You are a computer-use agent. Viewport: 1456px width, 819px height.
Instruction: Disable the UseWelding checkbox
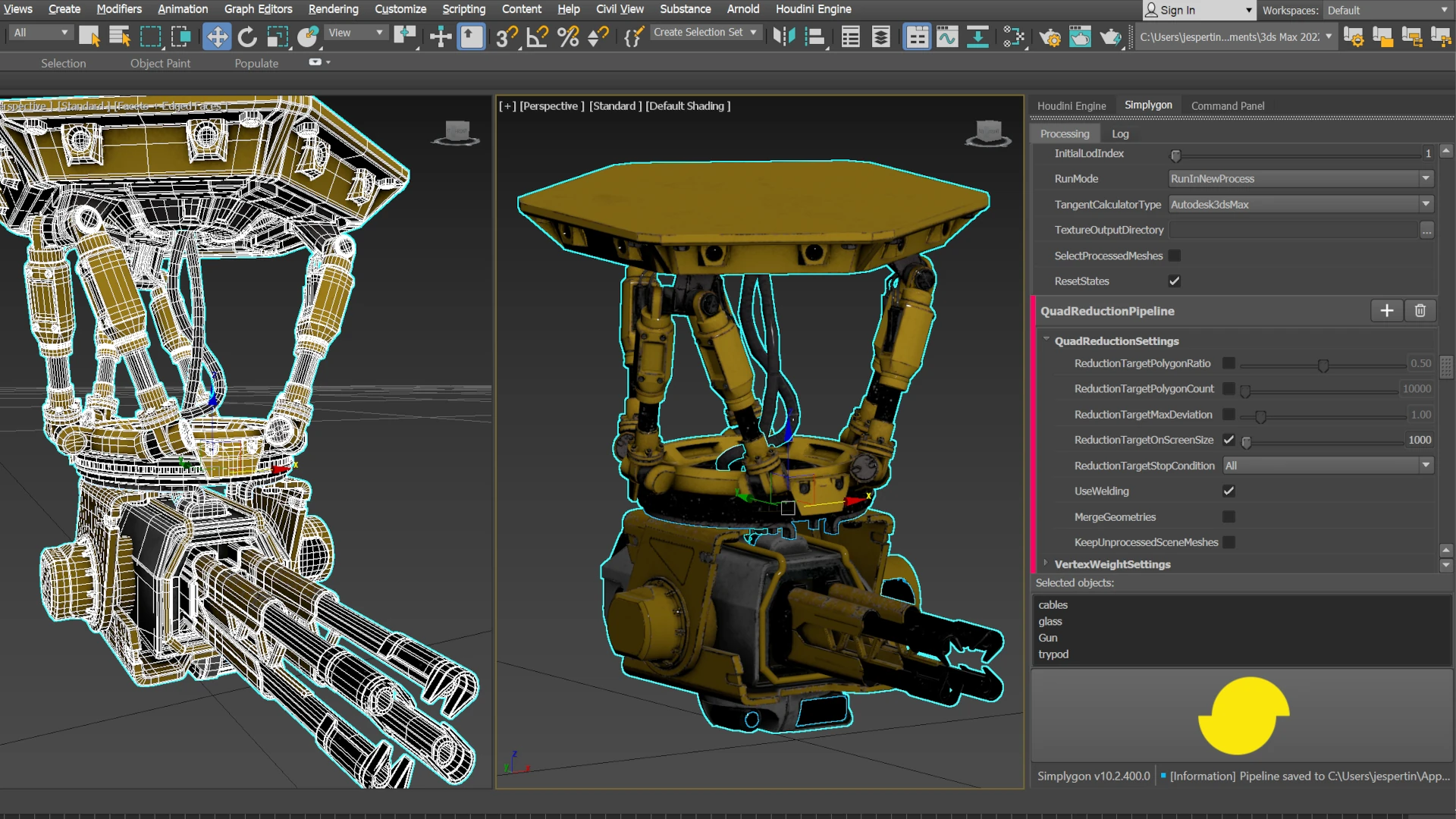(1228, 491)
